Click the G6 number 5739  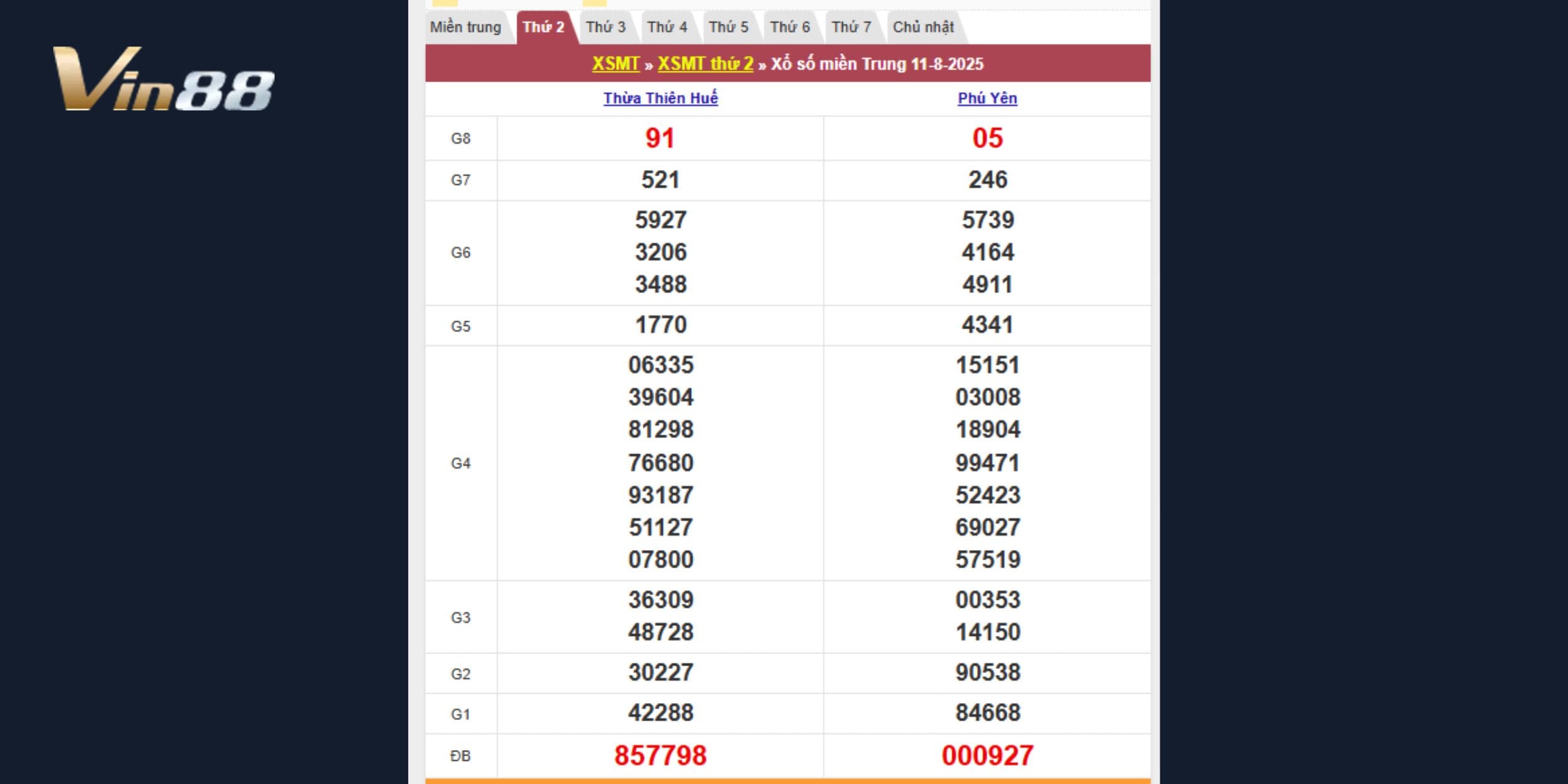[x=988, y=220]
